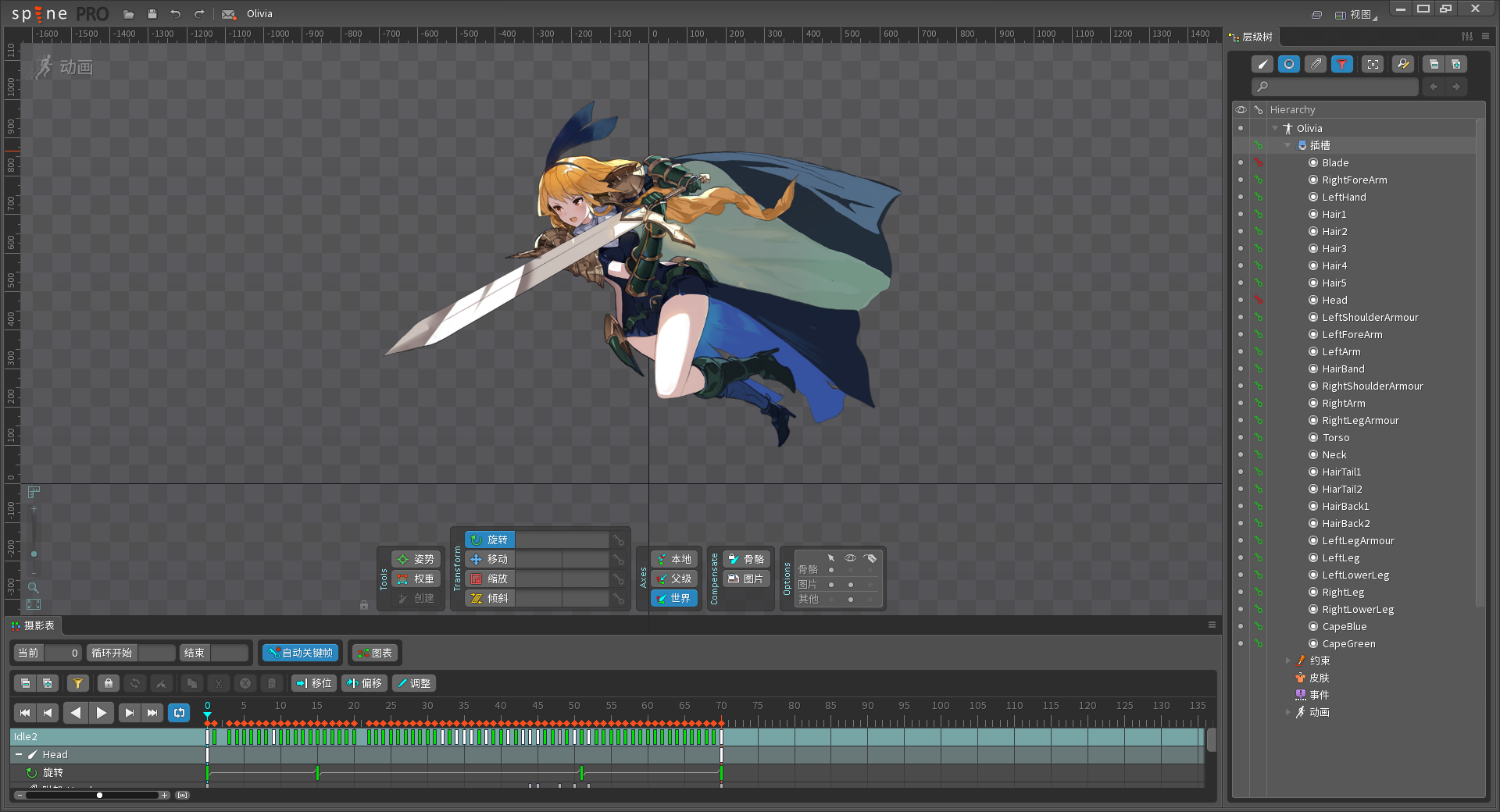Toggle bones visibility filter in tree toolbar

pyautogui.click(x=1262, y=64)
